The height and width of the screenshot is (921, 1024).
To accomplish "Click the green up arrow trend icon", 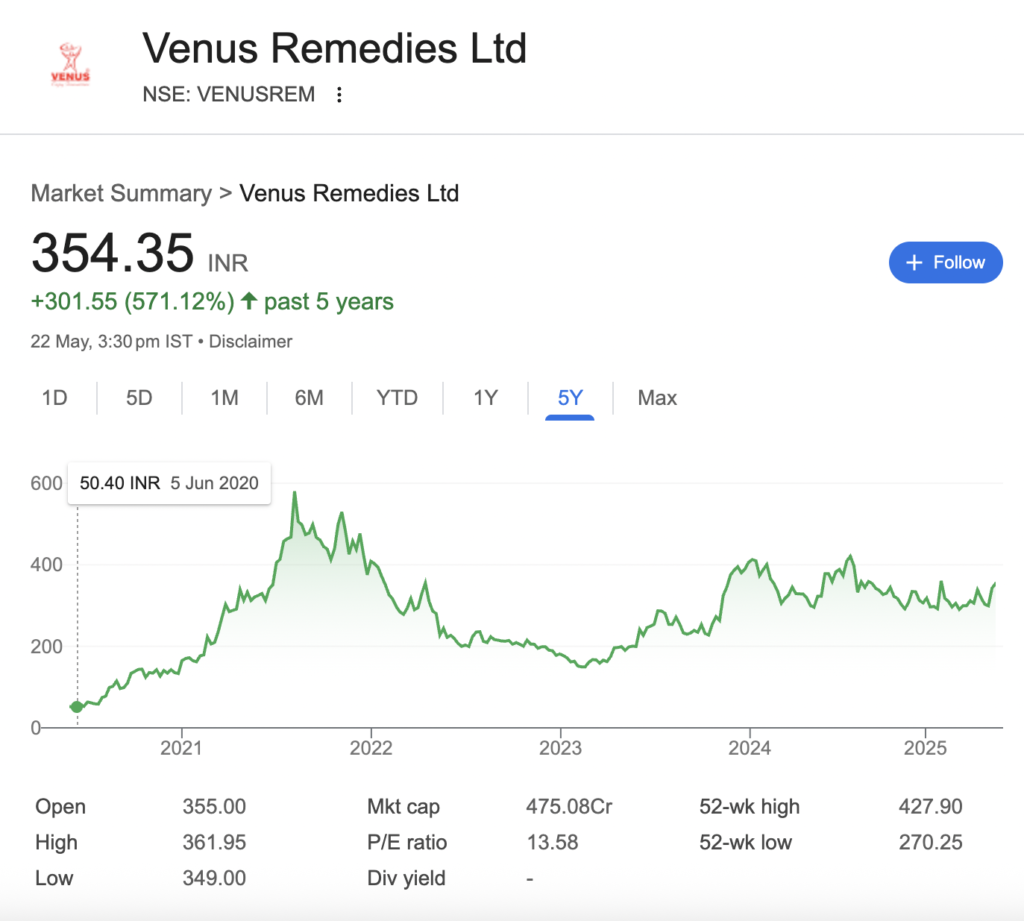I will point(249,301).
